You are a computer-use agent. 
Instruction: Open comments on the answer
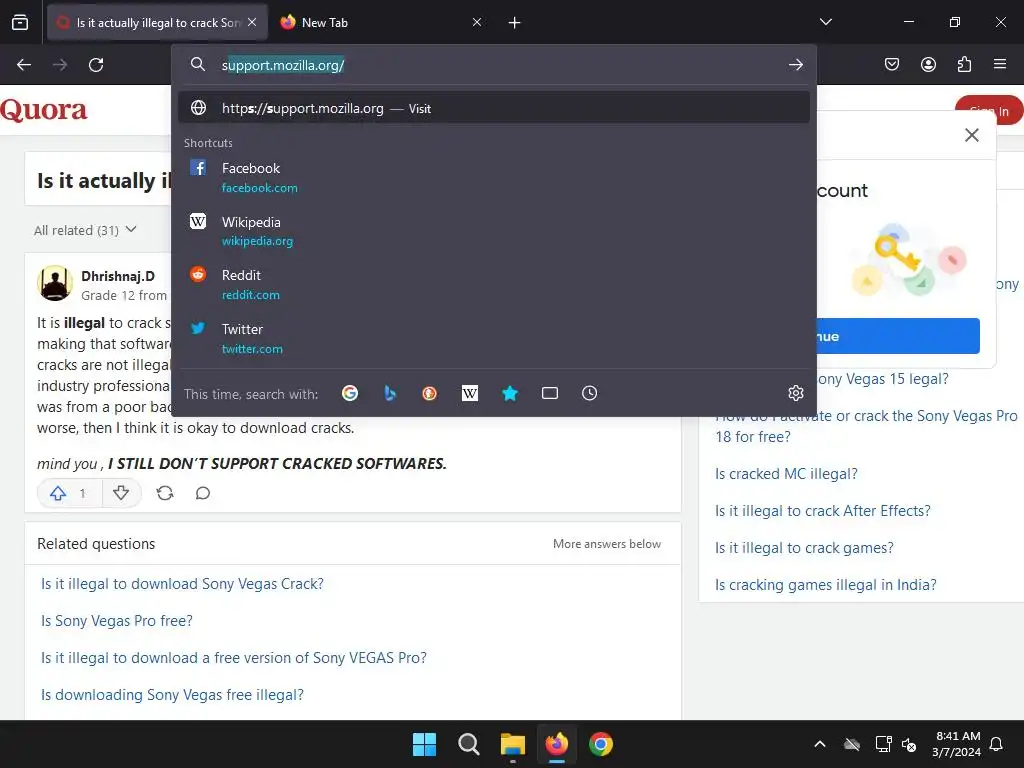203,493
